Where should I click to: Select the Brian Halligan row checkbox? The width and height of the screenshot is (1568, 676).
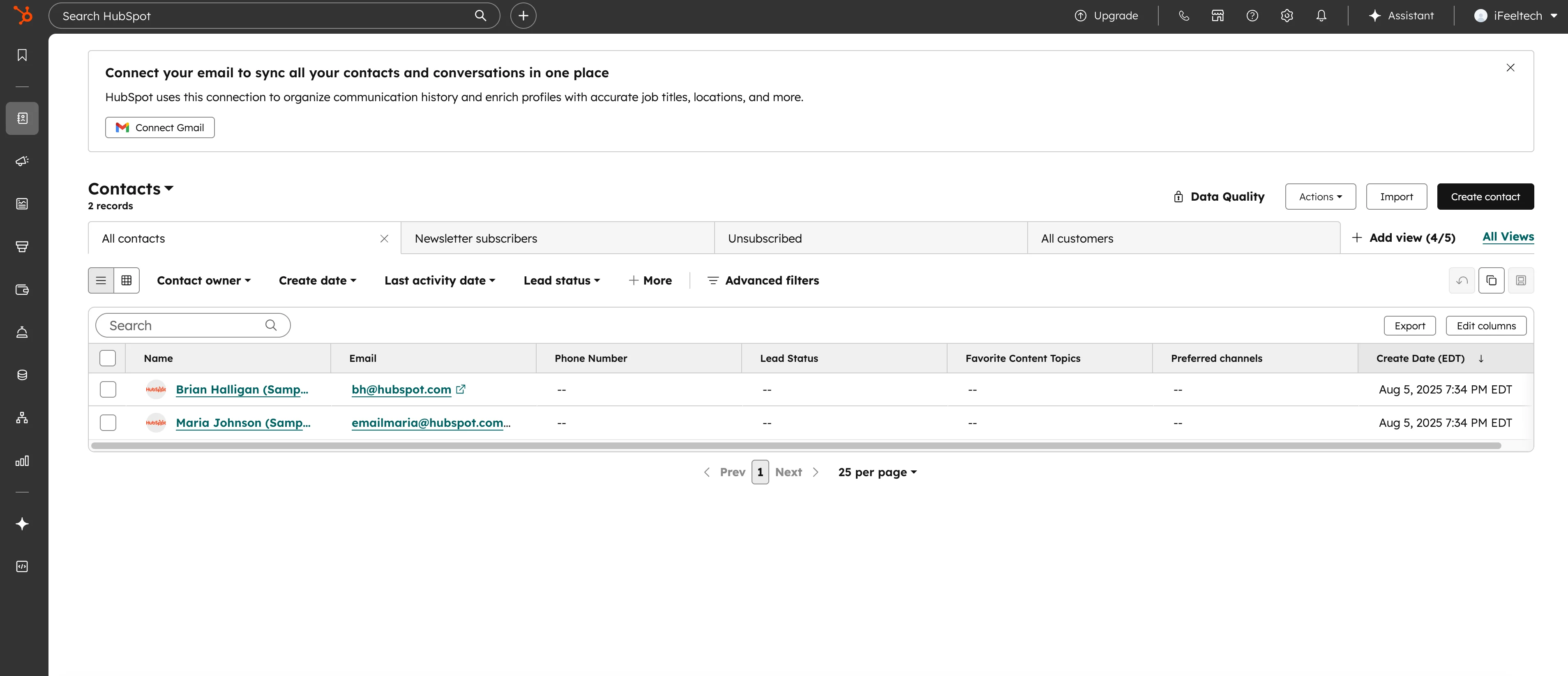tap(108, 390)
